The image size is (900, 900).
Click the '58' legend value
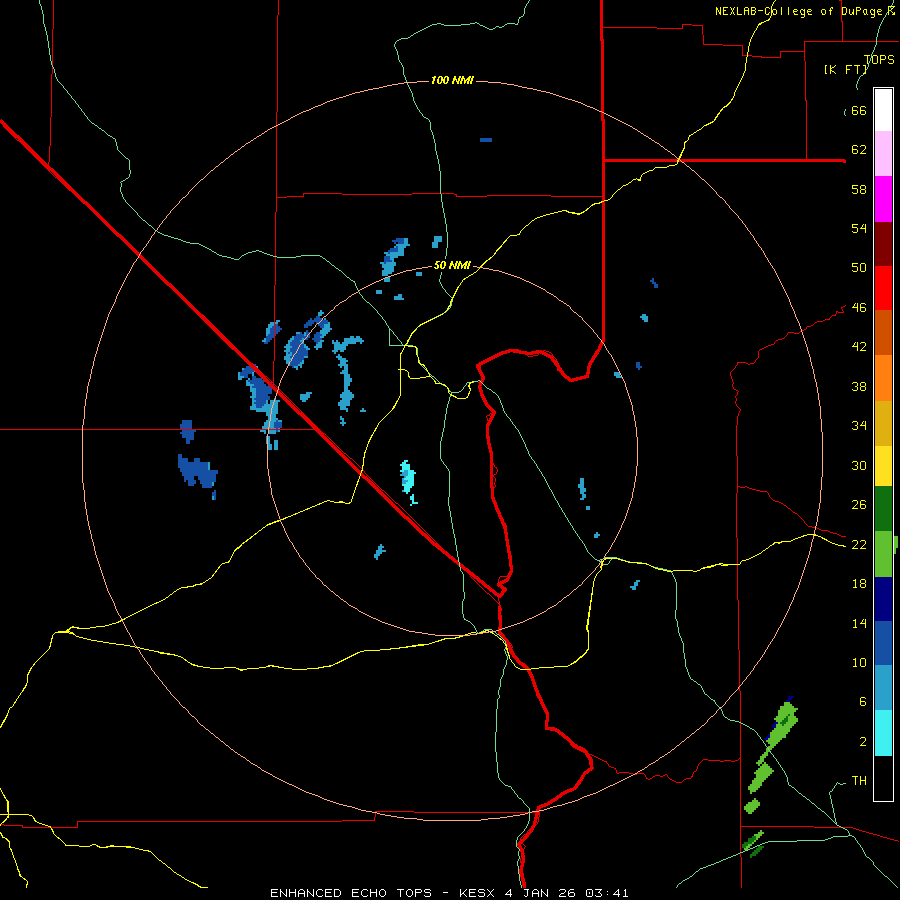(x=859, y=189)
